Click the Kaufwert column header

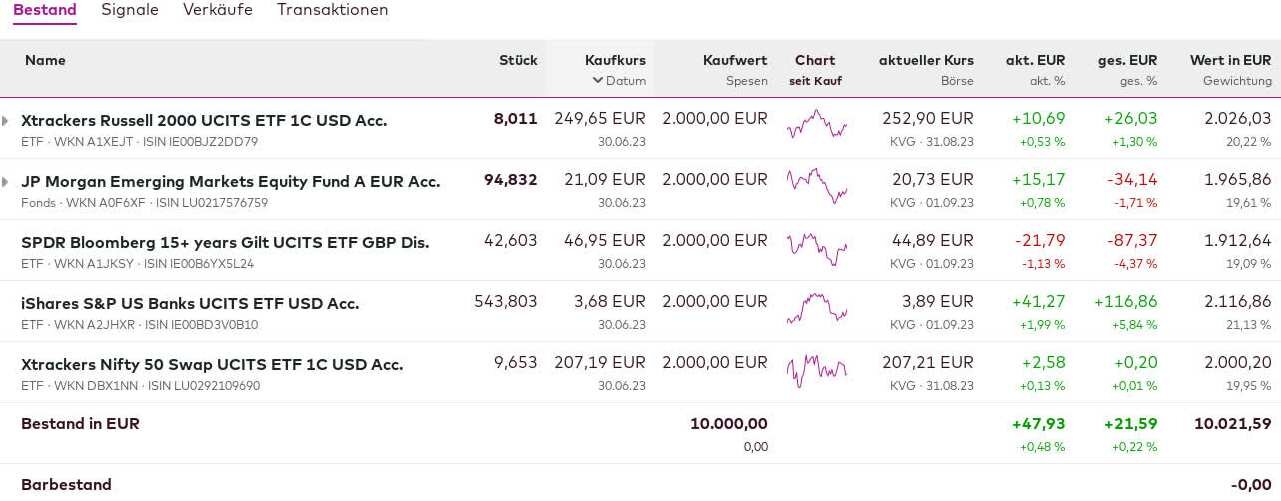[735, 61]
